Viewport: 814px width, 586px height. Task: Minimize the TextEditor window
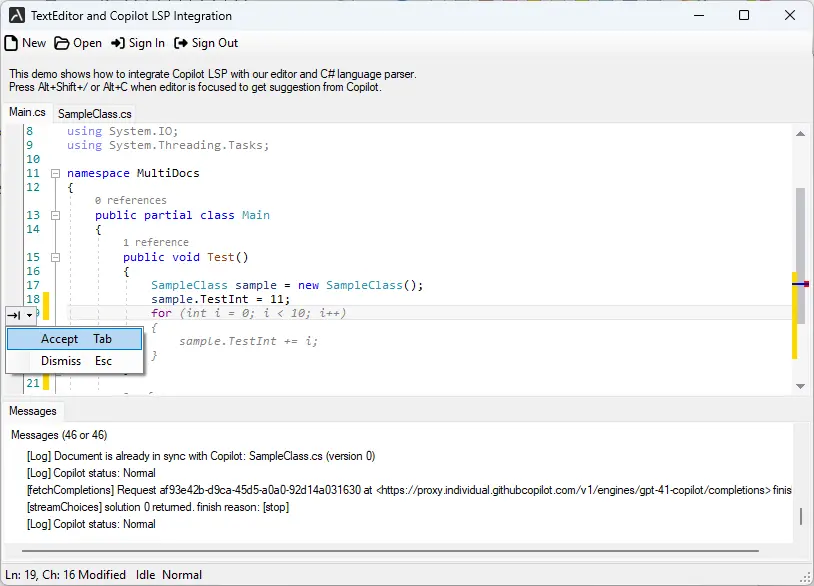pyautogui.click(x=699, y=16)
